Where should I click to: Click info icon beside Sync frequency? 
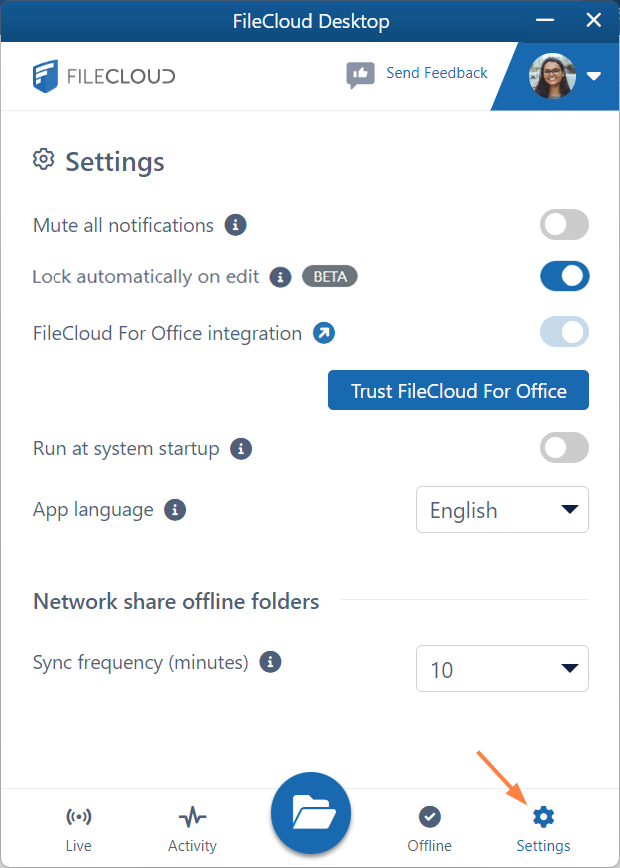[x=270, y=662]
